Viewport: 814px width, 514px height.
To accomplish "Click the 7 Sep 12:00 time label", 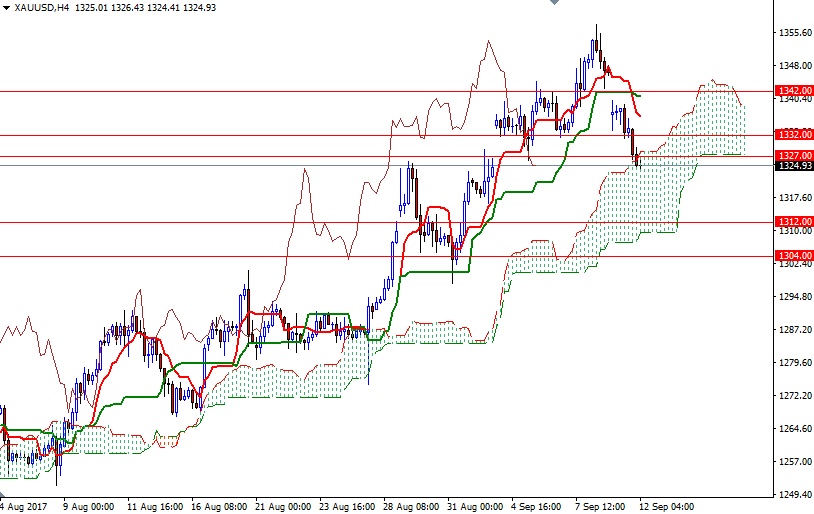I will [x=601, y=506].
